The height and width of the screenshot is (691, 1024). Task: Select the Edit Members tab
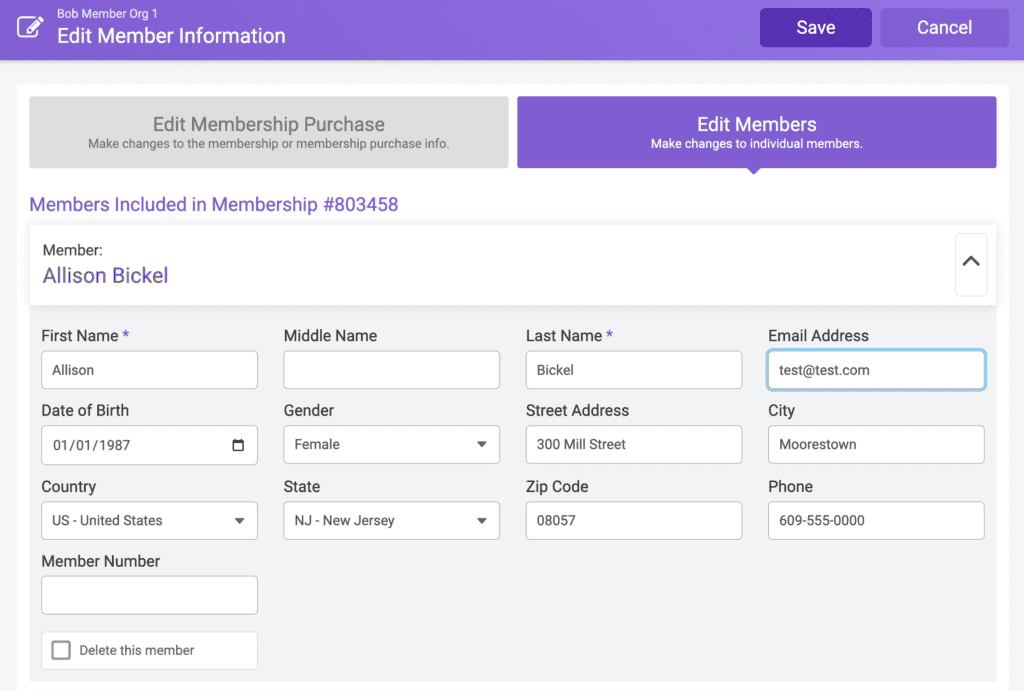[x=756, y=132]
